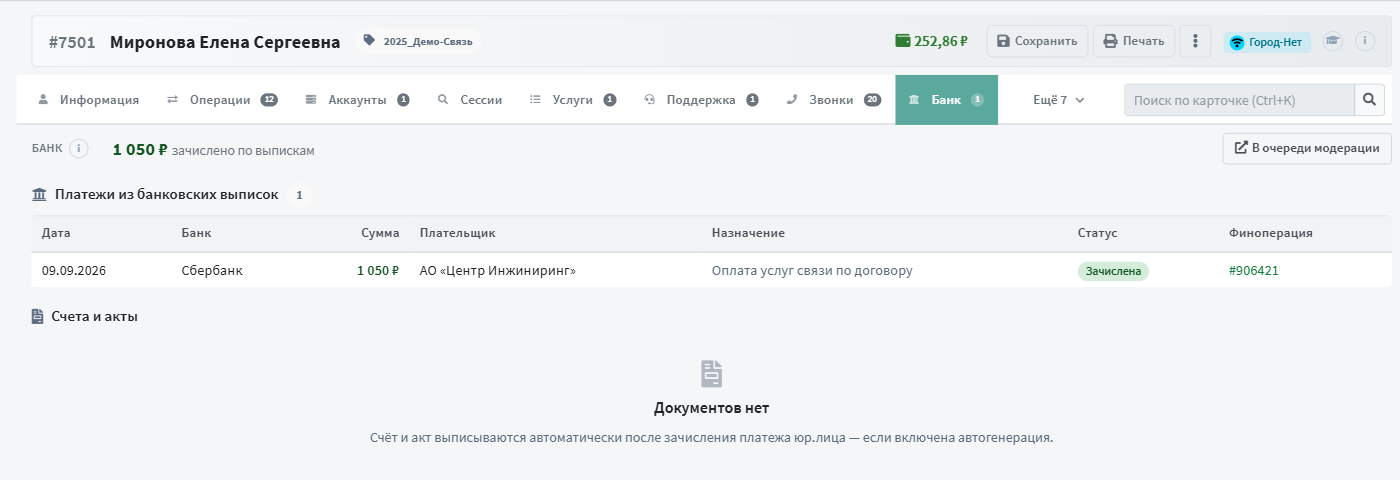Click the Плательщик column header
The width and height of the screenshot is (1400, 480).
[x=458, y=233]
